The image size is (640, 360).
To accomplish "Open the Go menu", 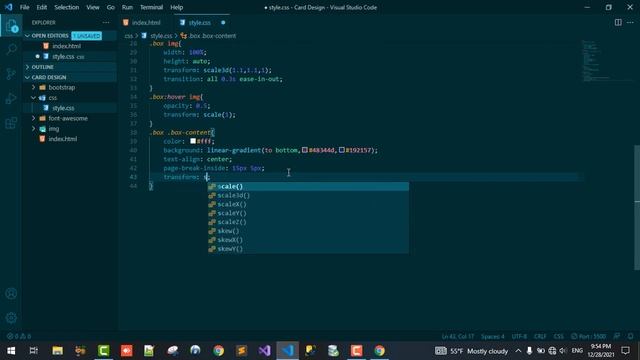I will [x=111, y=7].
